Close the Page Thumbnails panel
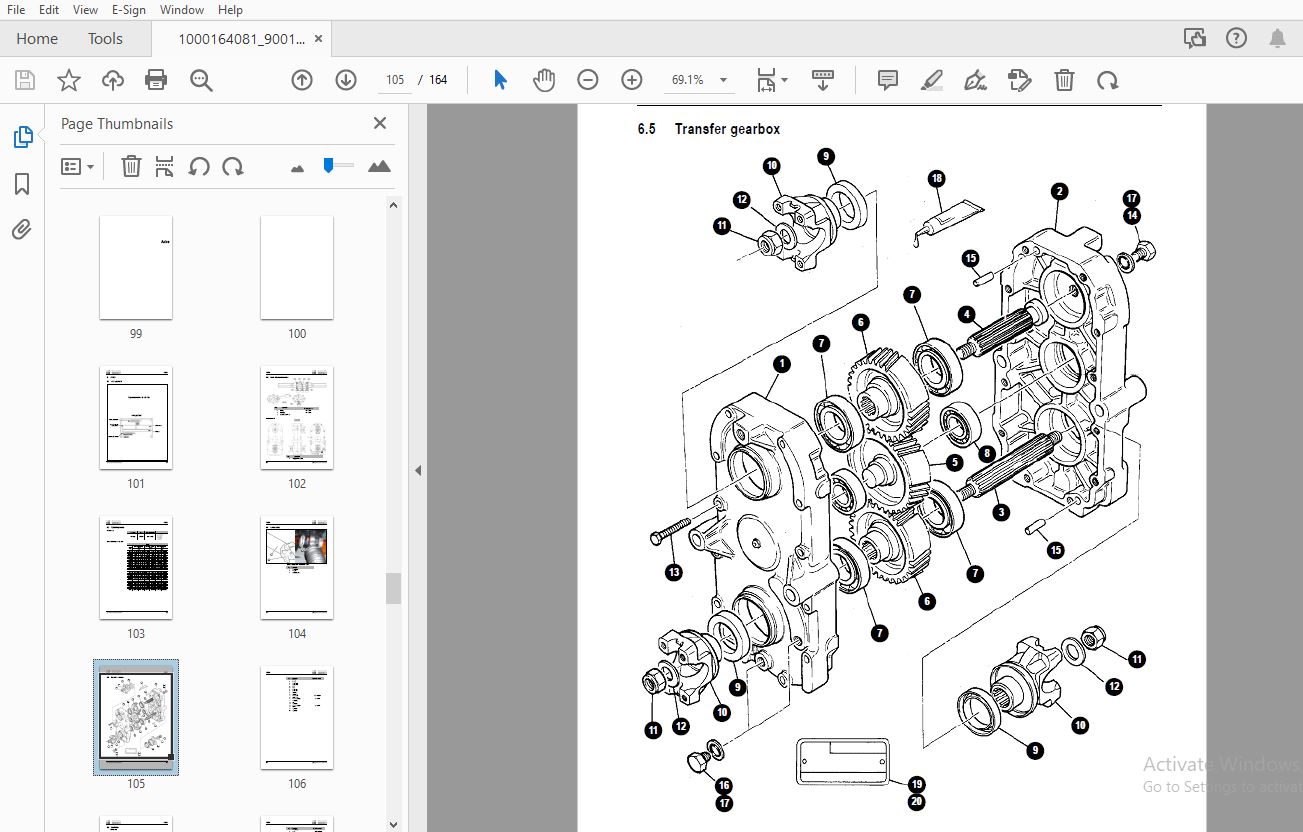 [380, 123]
